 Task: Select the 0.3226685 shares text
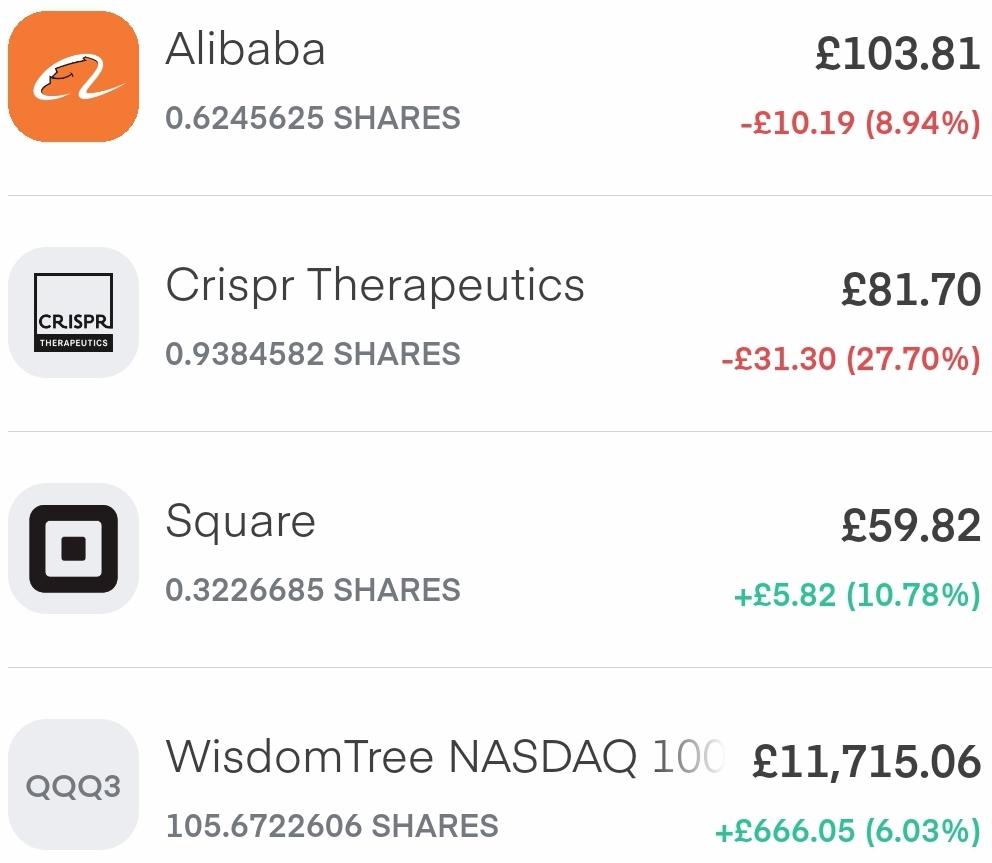point(313,590)
